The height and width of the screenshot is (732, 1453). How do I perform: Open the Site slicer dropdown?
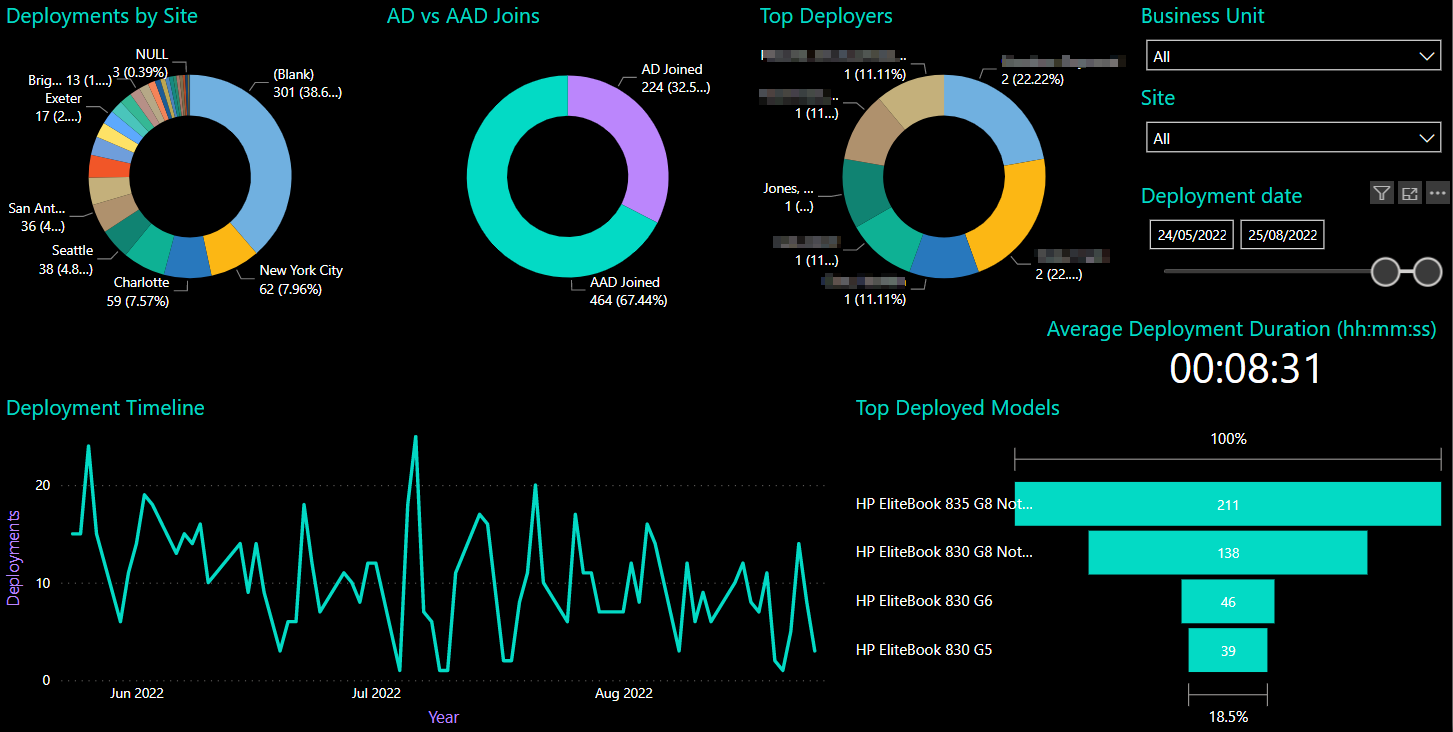point(1293,138)
